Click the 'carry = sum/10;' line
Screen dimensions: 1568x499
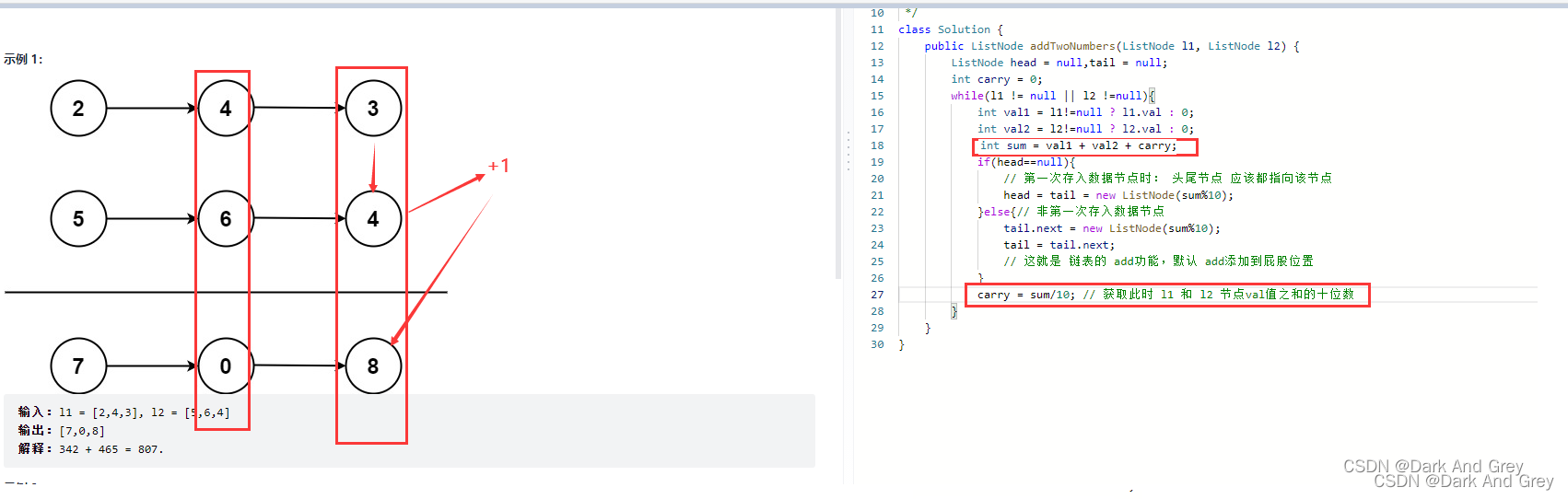[x=1165, y=295]
